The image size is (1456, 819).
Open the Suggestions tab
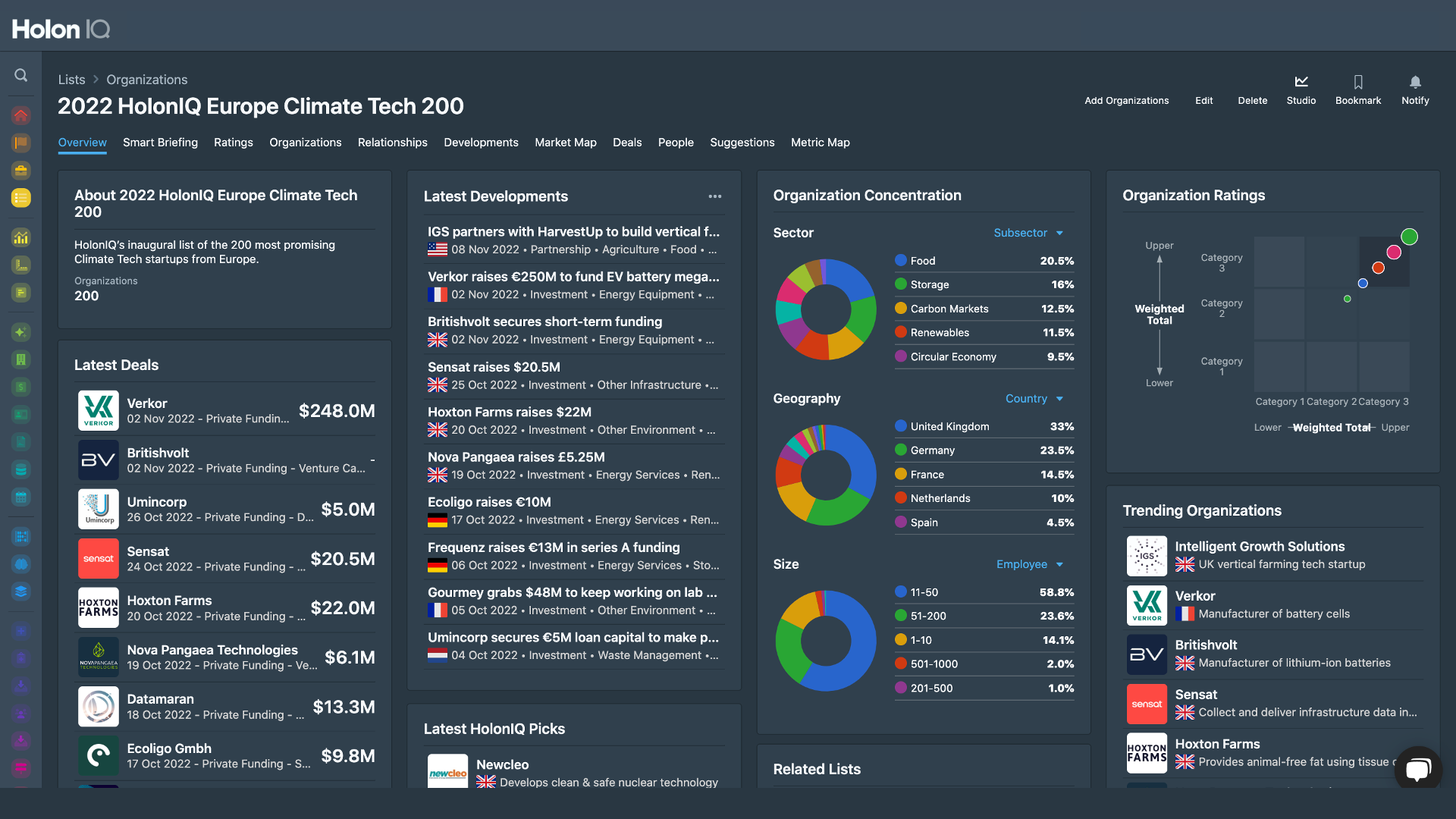[x=742, y=143]
